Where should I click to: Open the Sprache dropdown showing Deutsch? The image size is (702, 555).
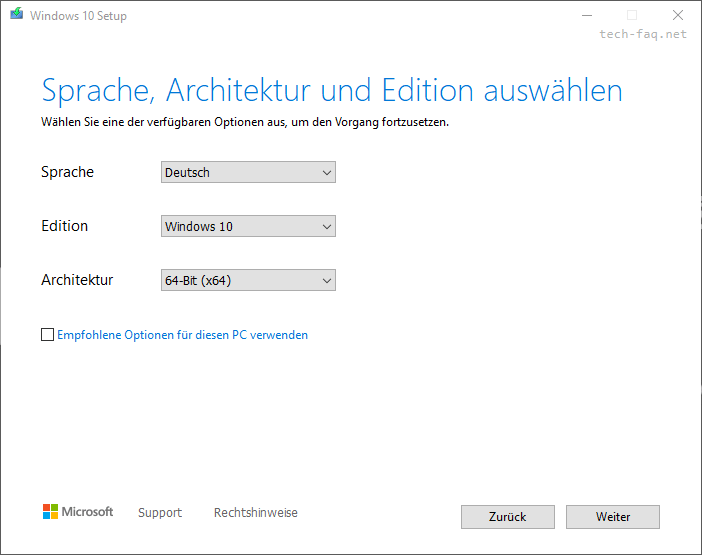point(248,172)
